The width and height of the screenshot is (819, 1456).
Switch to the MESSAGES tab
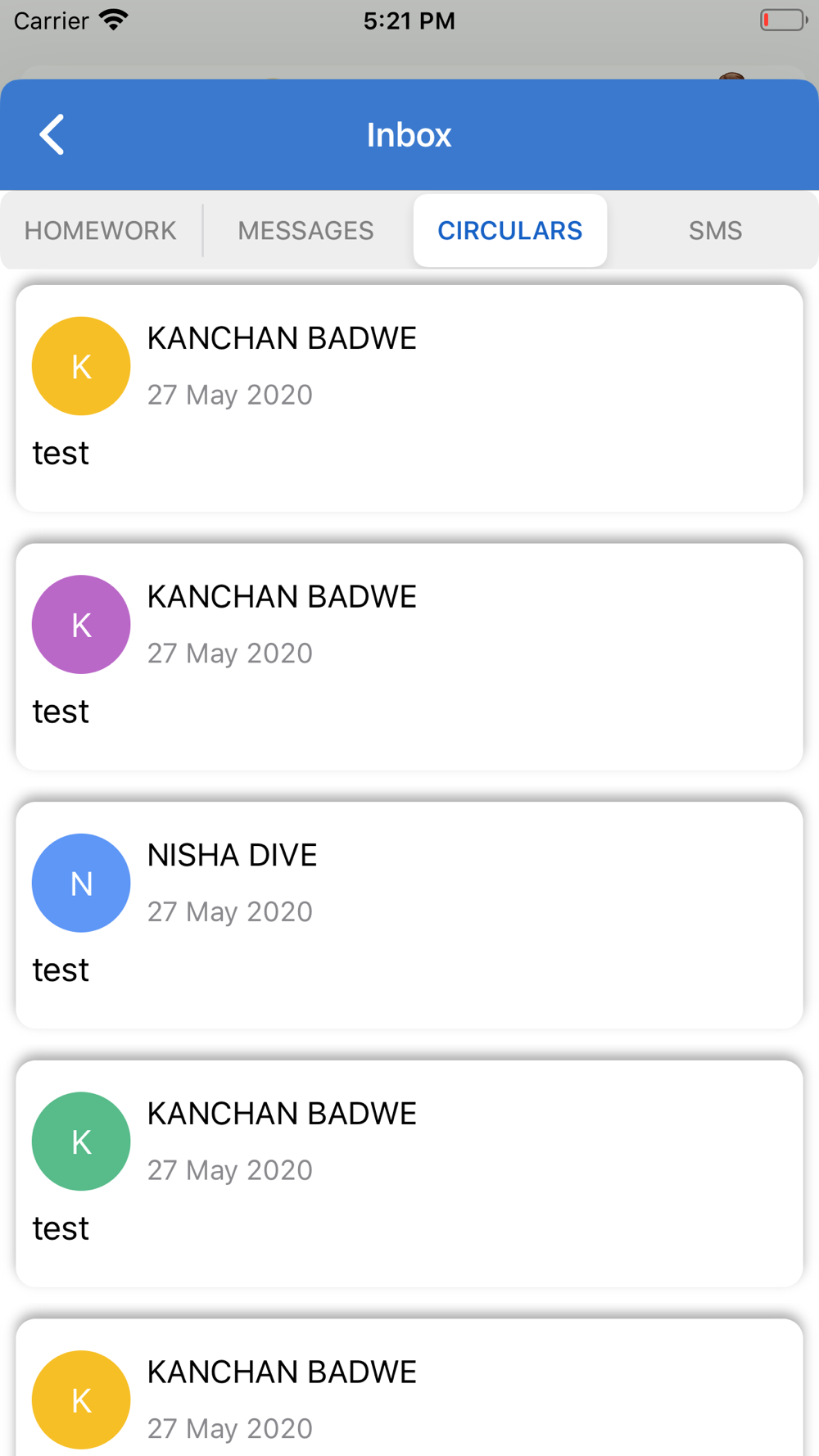[x=305, y=231]
